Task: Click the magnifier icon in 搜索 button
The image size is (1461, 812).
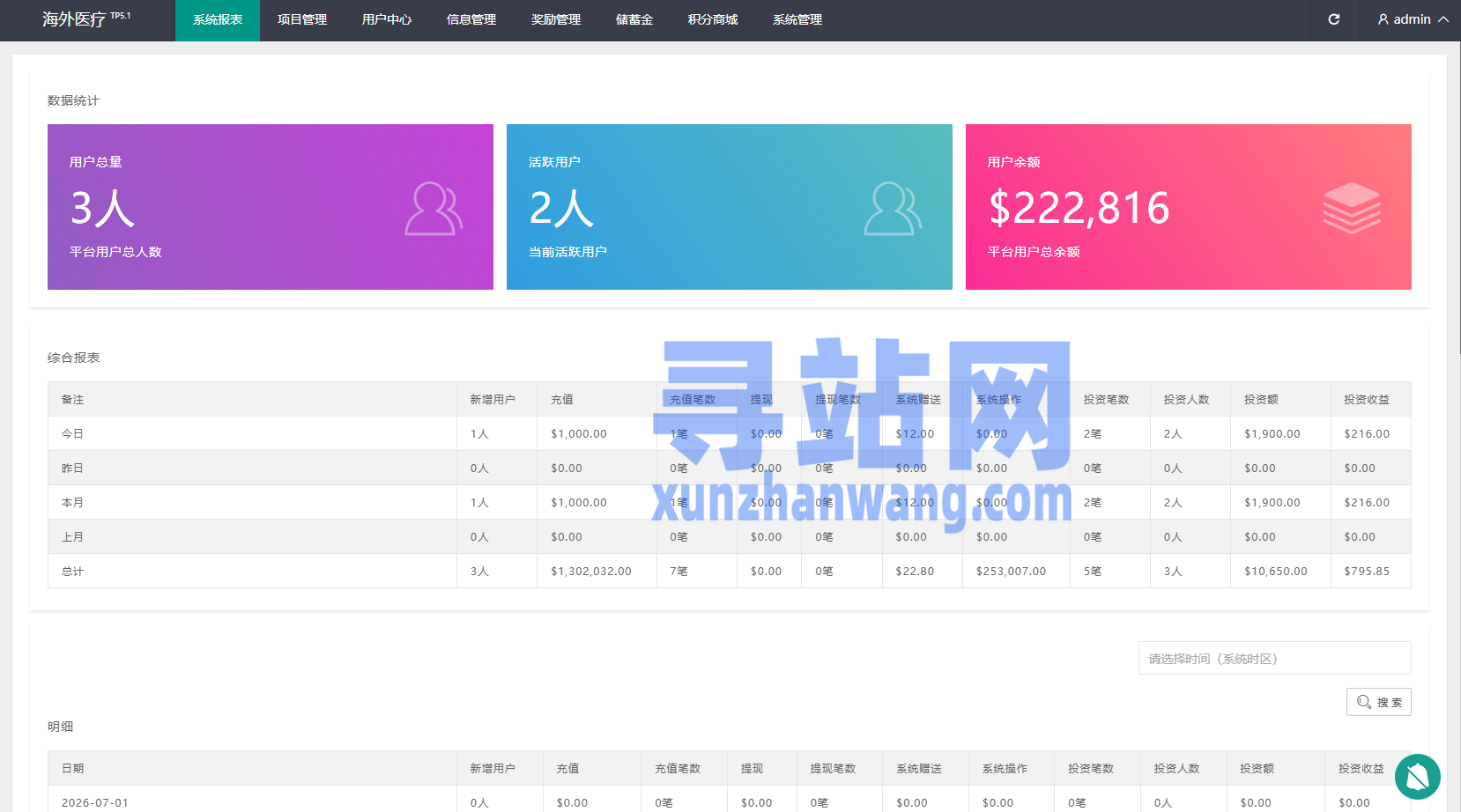Action: 1364,702
